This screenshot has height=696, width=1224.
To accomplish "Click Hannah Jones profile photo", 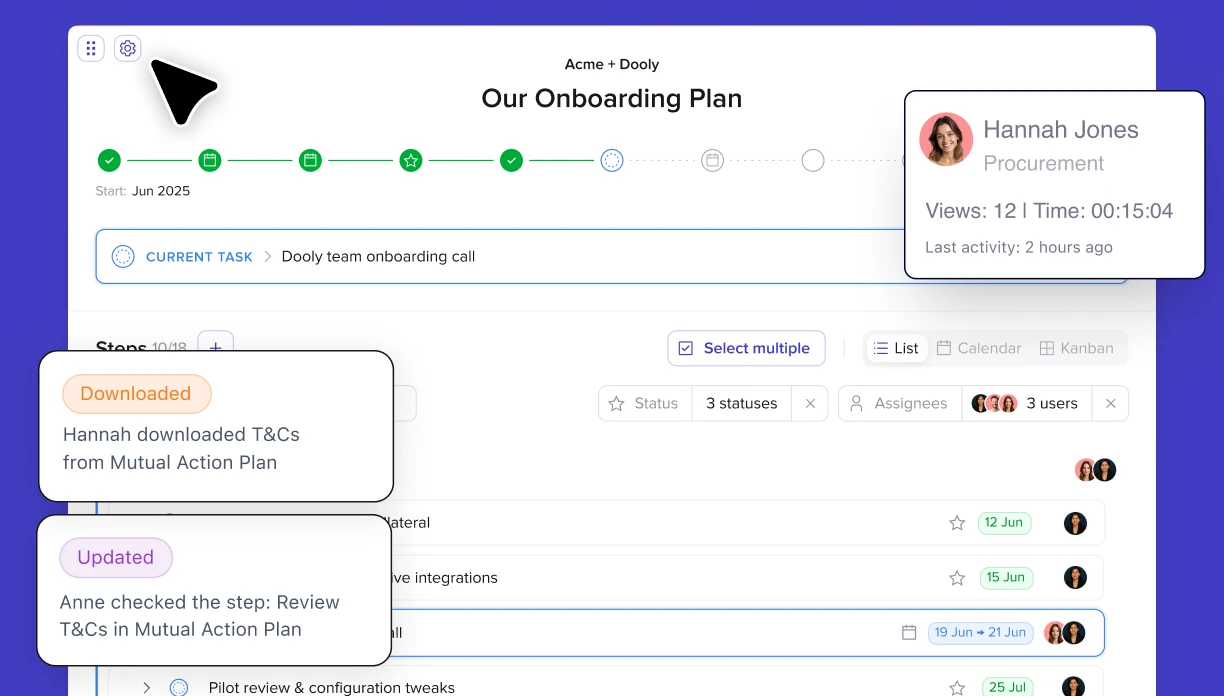I will tap(946, 139).
